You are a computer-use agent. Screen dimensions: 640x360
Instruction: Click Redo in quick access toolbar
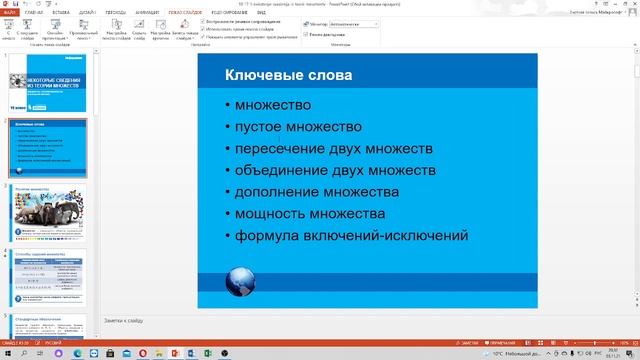38,4
